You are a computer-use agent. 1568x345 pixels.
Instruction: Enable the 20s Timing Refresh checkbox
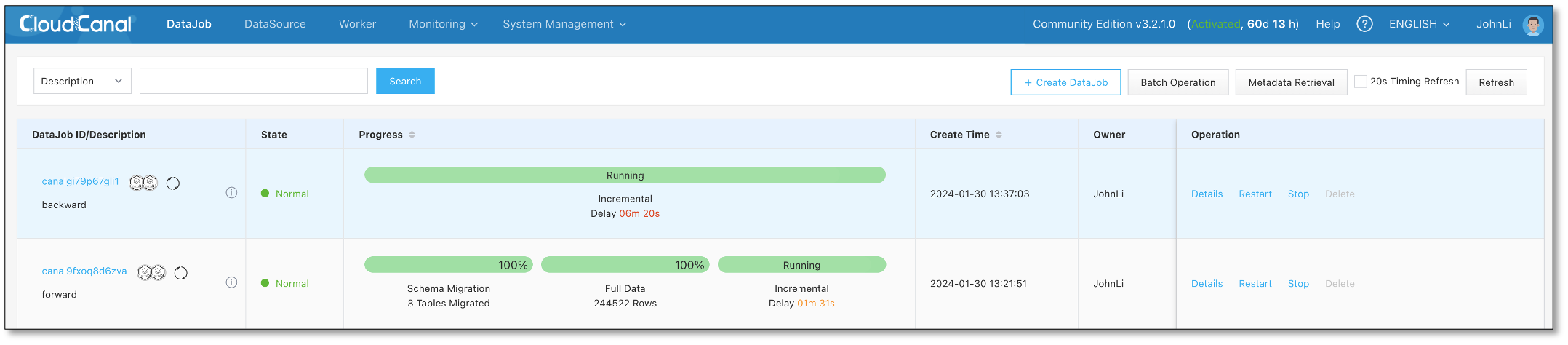click(1360, 82)
